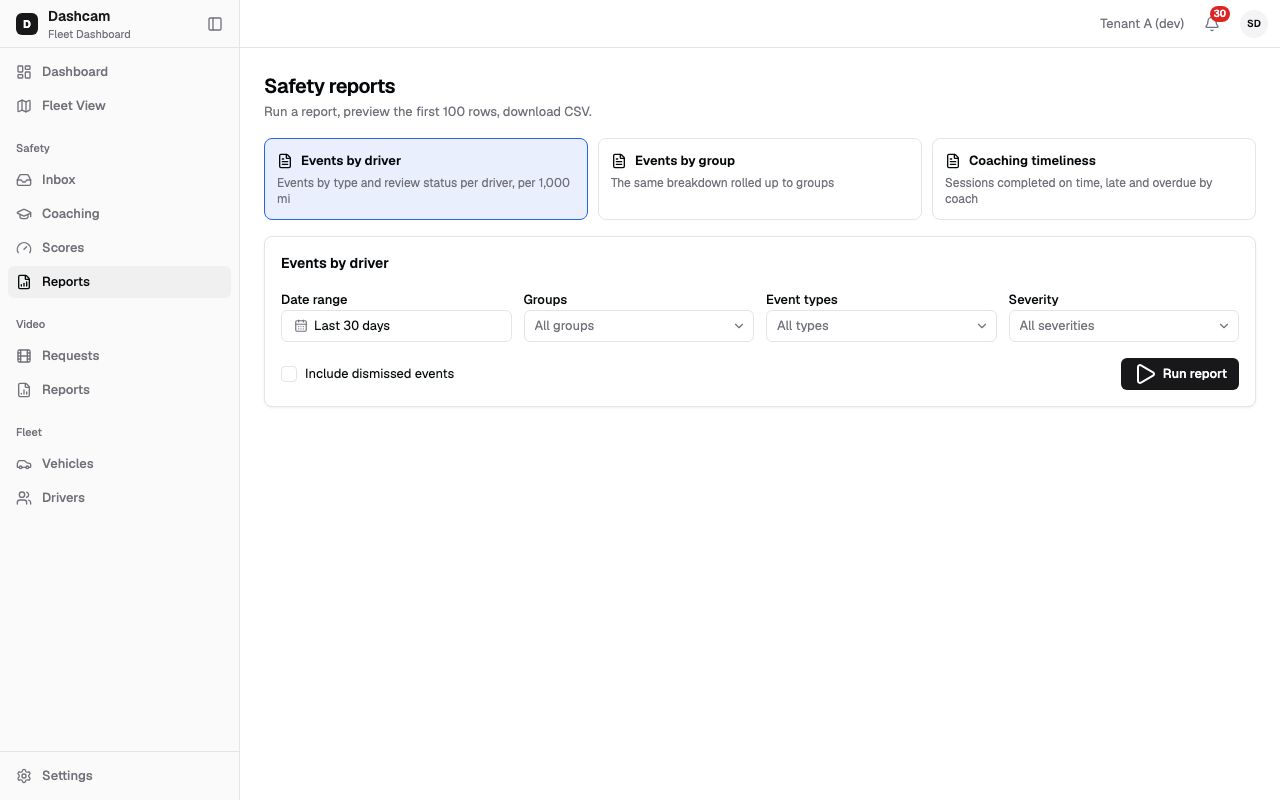Image resolution: width=1280 pixels, height=800 pixels.
Task: Open Settings gear icon
Action: click(24, 776)
